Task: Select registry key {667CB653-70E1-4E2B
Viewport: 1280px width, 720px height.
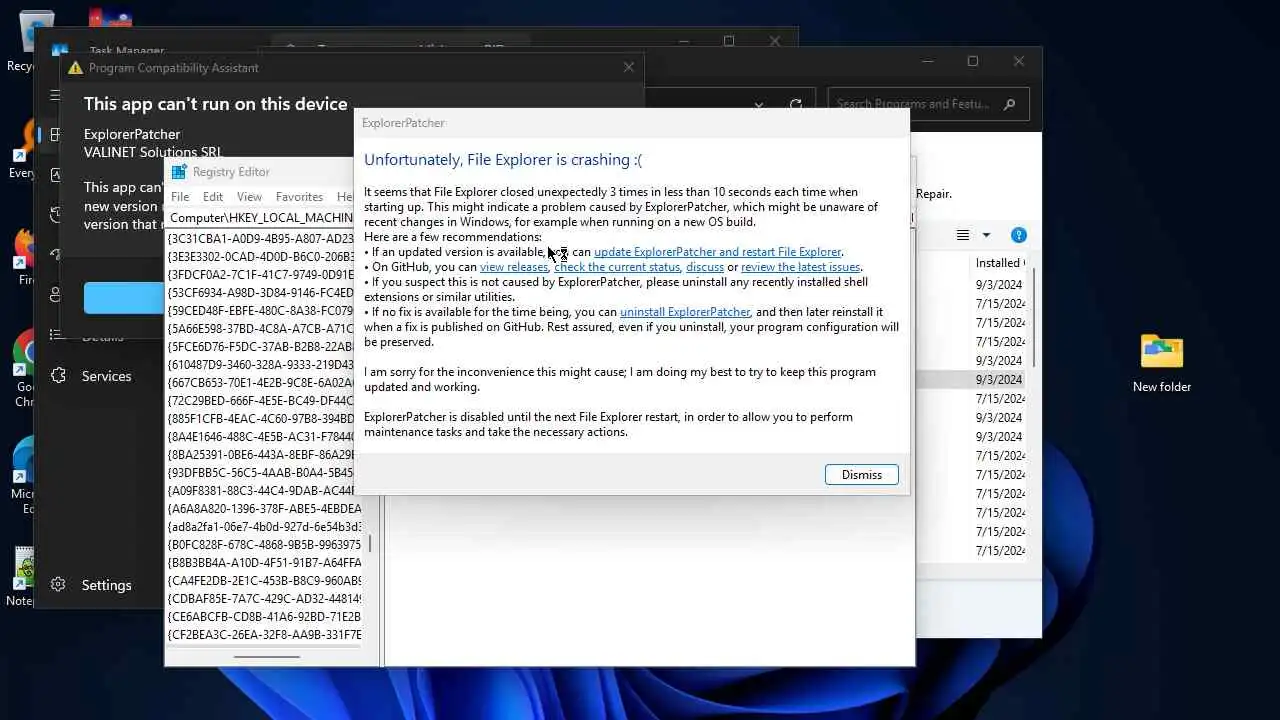Action: [x=261, y=383]
